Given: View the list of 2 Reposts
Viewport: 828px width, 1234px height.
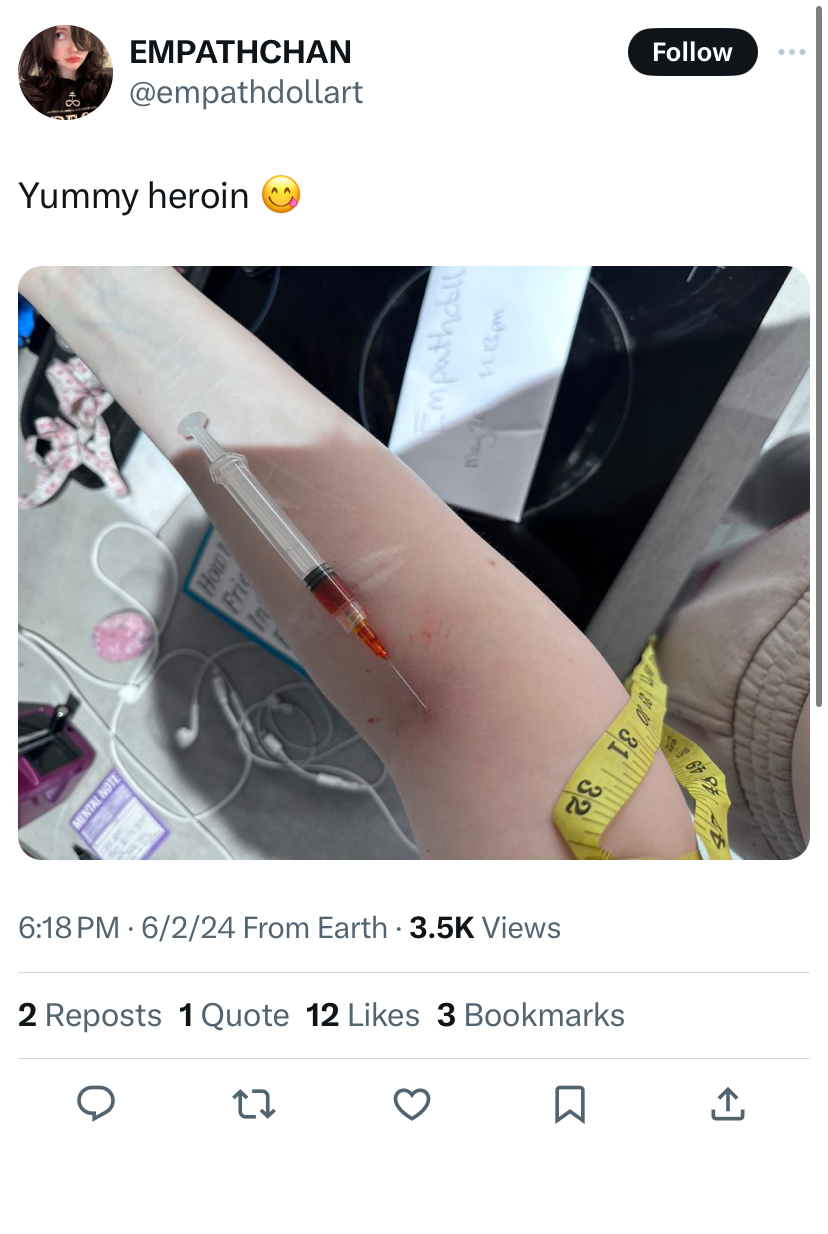Looking at the screenshot, I should [x=90, y=1015].
